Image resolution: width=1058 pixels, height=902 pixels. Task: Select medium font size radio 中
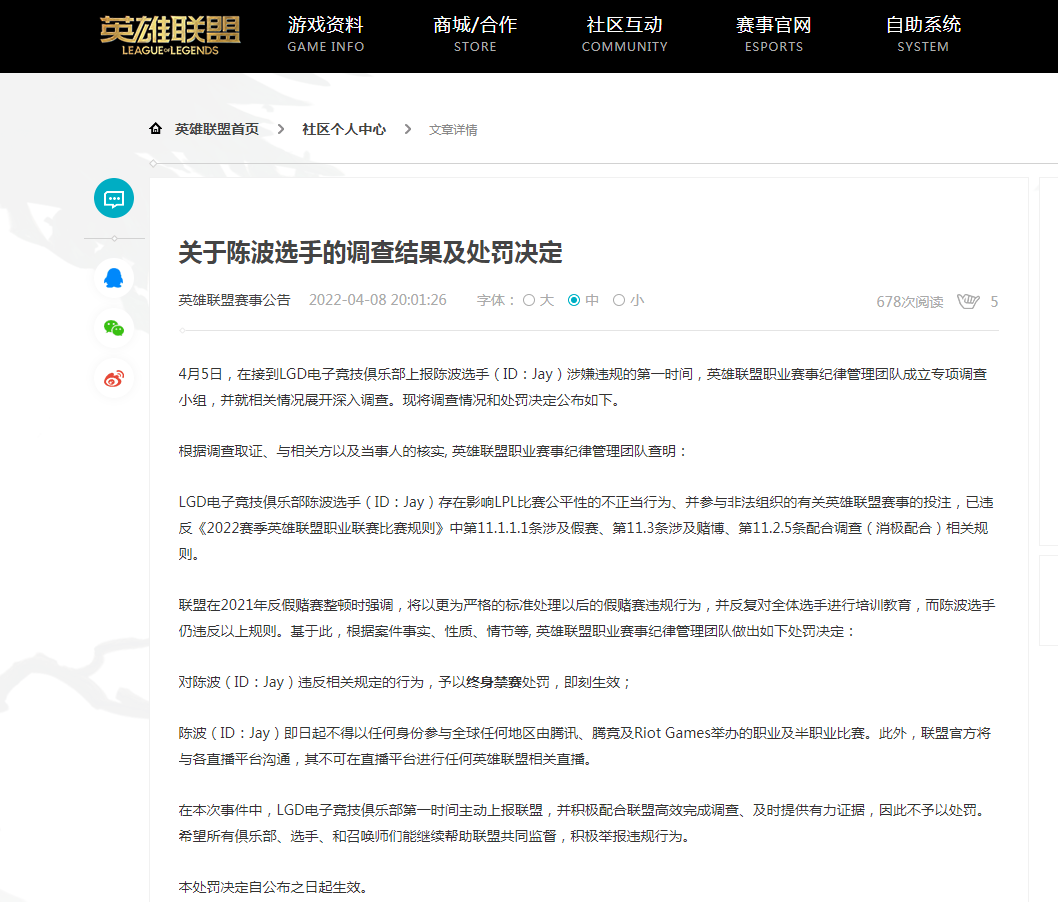pos(574,300)
